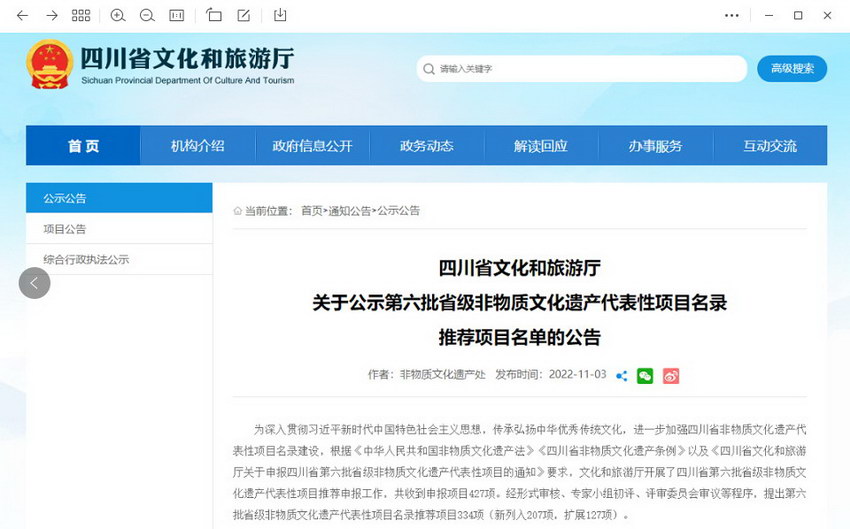Open the edit image tool
This screenshot has width=850, height=529.
pos(244,15)
